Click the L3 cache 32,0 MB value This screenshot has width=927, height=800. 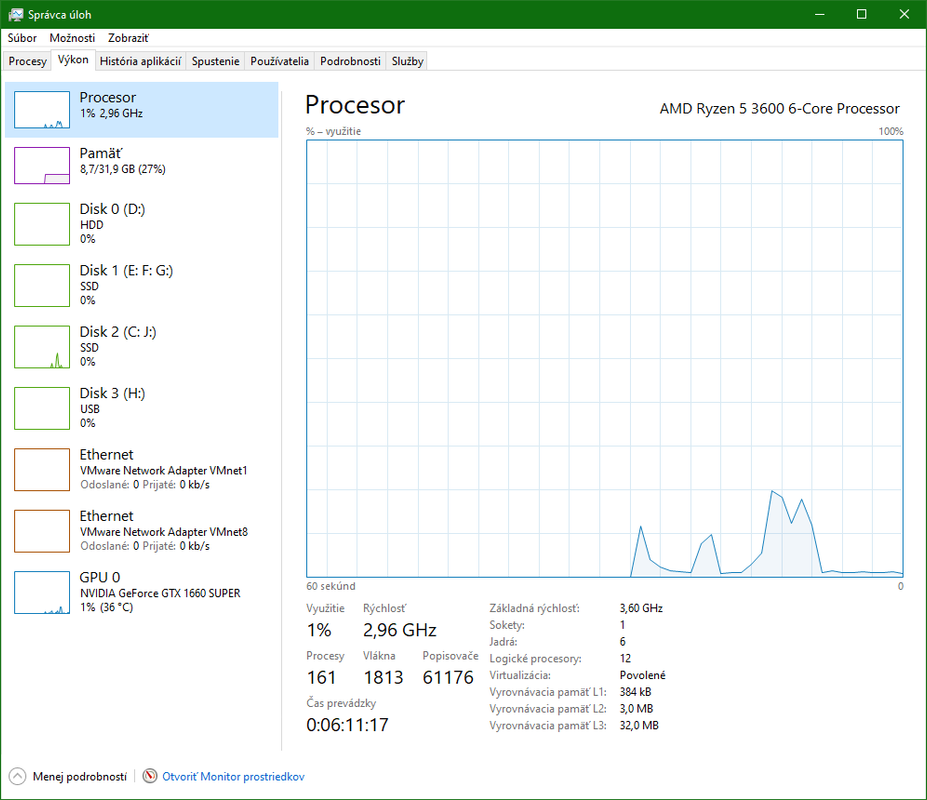click(639, 725)
